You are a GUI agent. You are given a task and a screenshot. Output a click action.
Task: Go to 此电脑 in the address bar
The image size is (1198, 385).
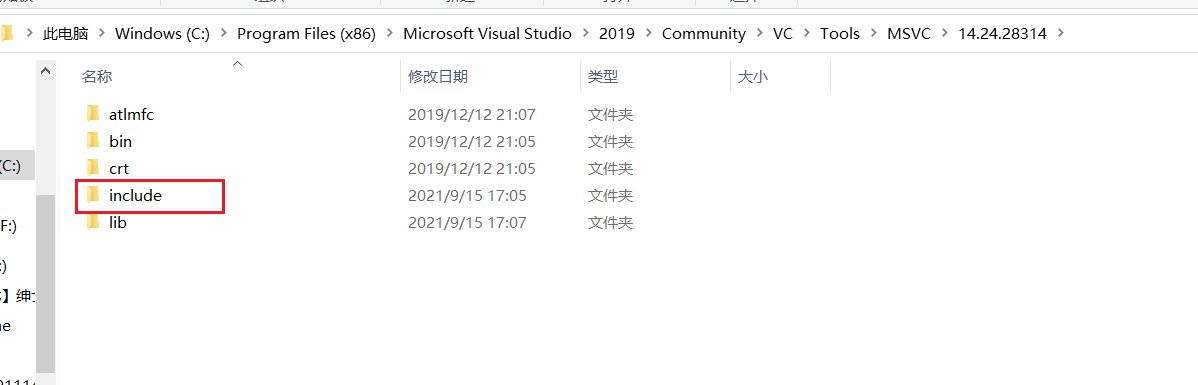point(66,34)
